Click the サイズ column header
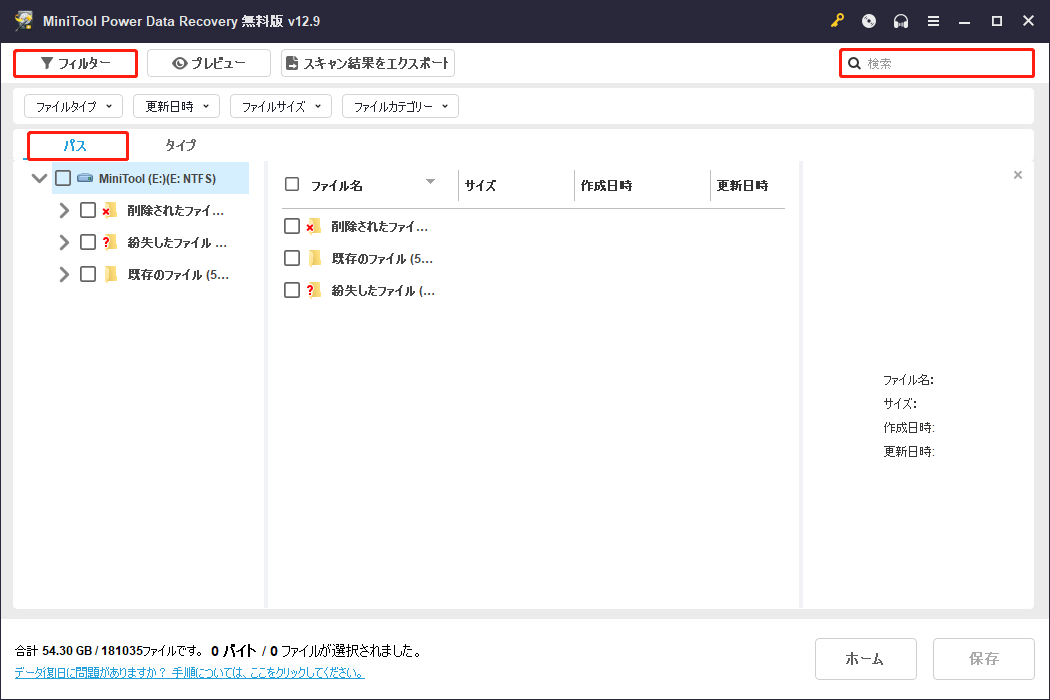 click(480, 186)
